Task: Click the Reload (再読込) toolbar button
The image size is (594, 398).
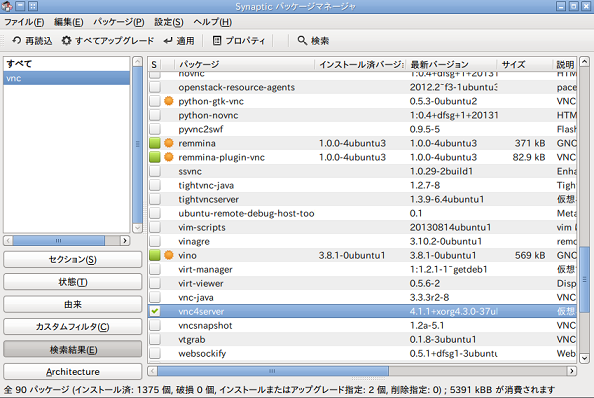Action: (x=32, y=41)
